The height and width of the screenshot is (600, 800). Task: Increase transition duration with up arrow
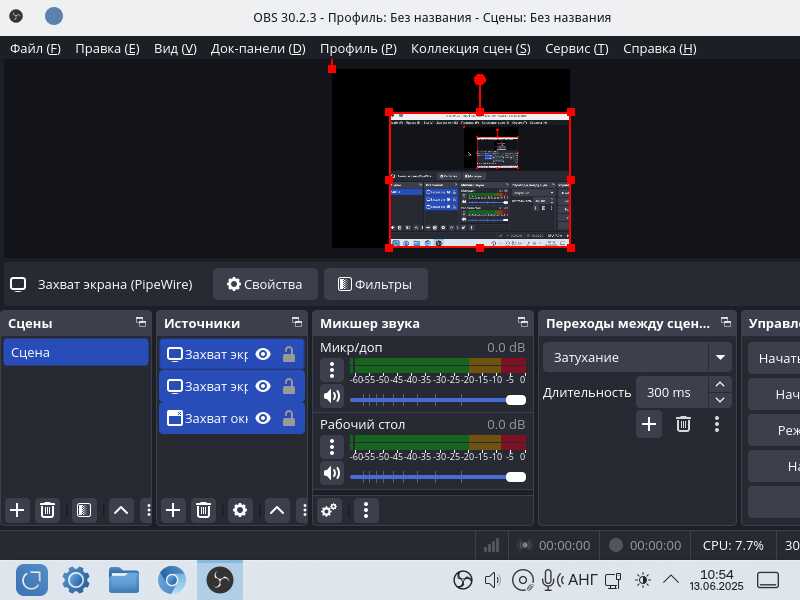pos(720,384)
